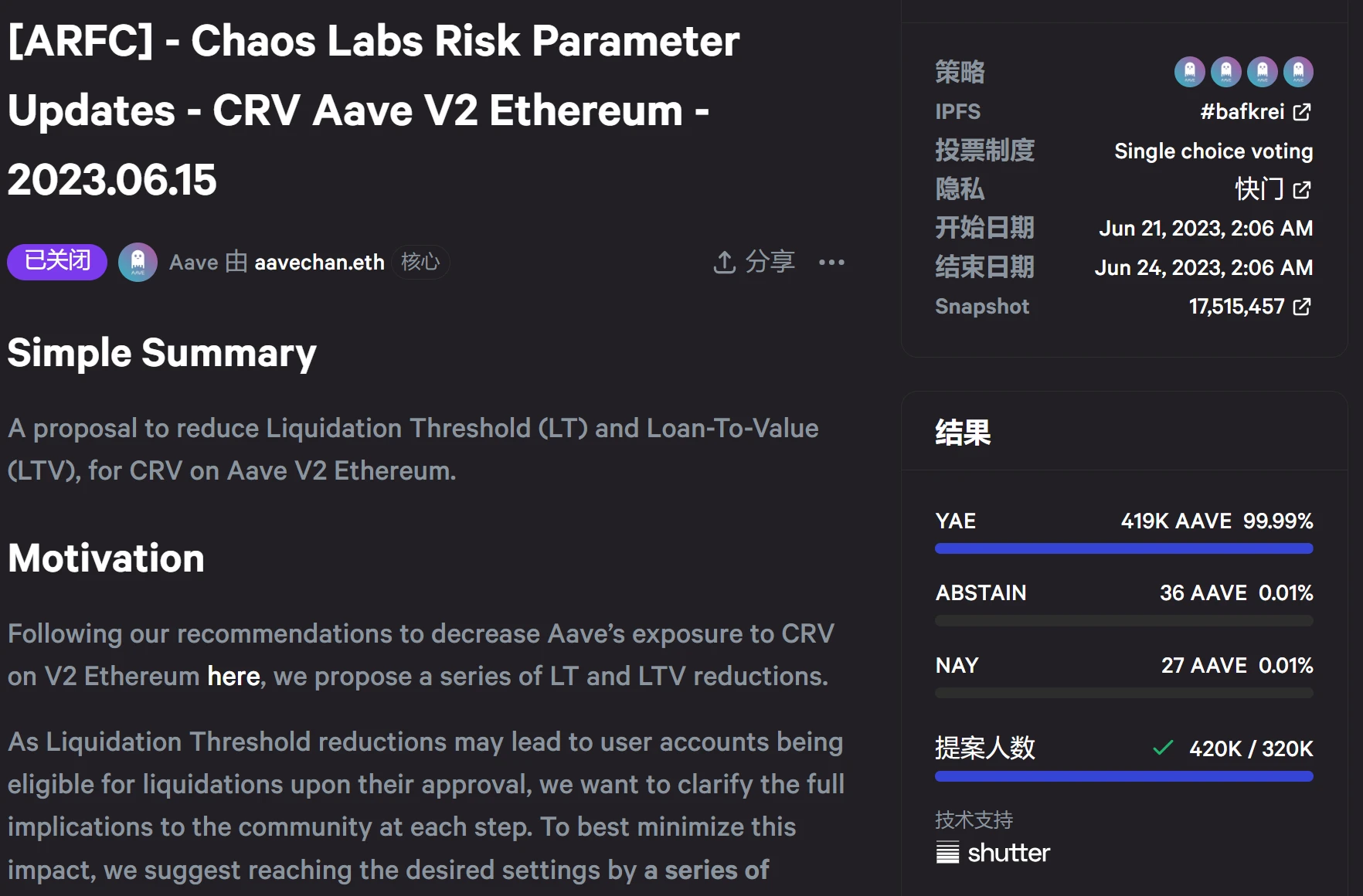This screenshot has width=1363, height=896.
Task: Click the share upload icon
Action: click(x=724, y=263)
